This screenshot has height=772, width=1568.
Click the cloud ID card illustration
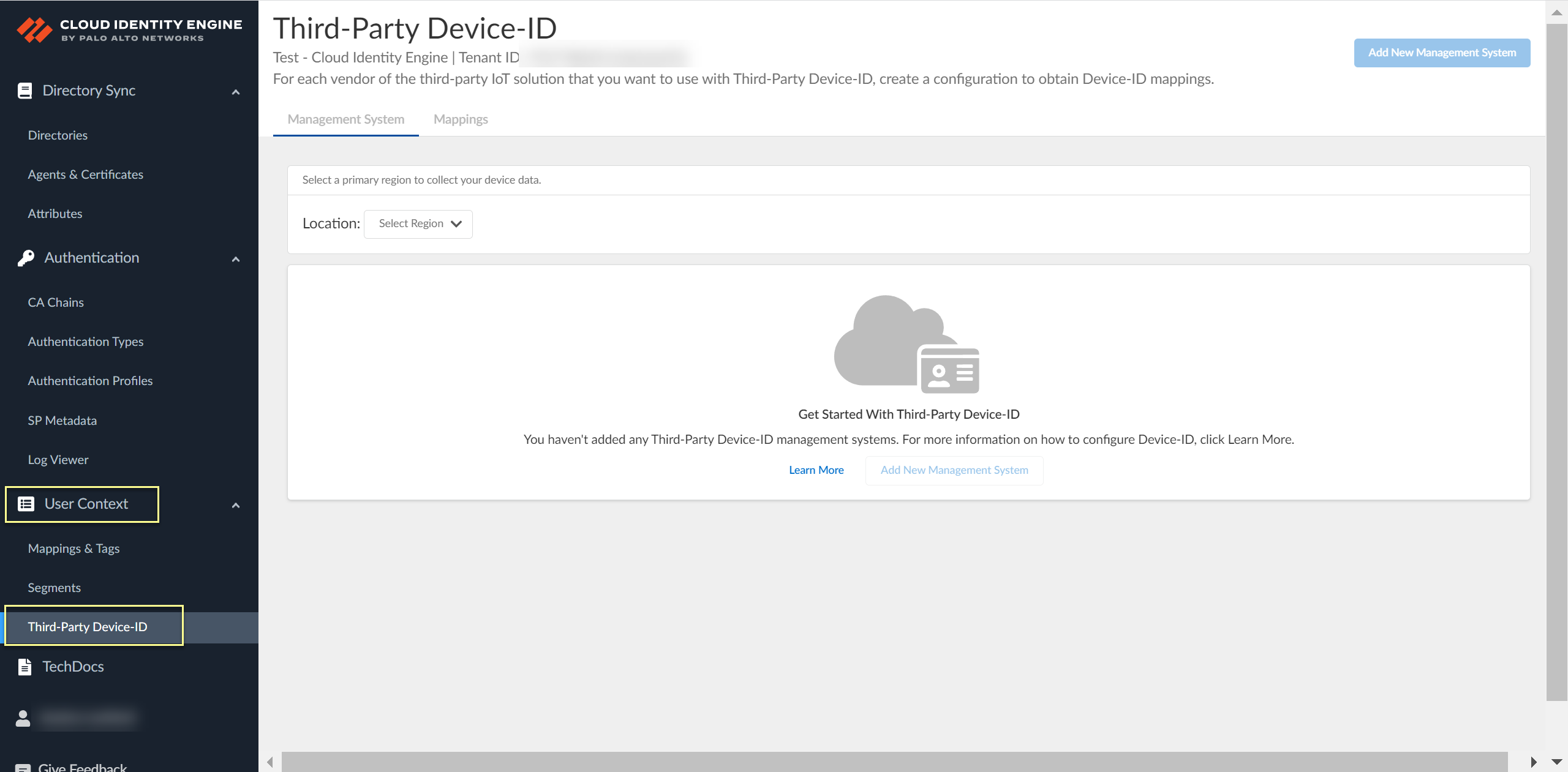coord(907,344)
